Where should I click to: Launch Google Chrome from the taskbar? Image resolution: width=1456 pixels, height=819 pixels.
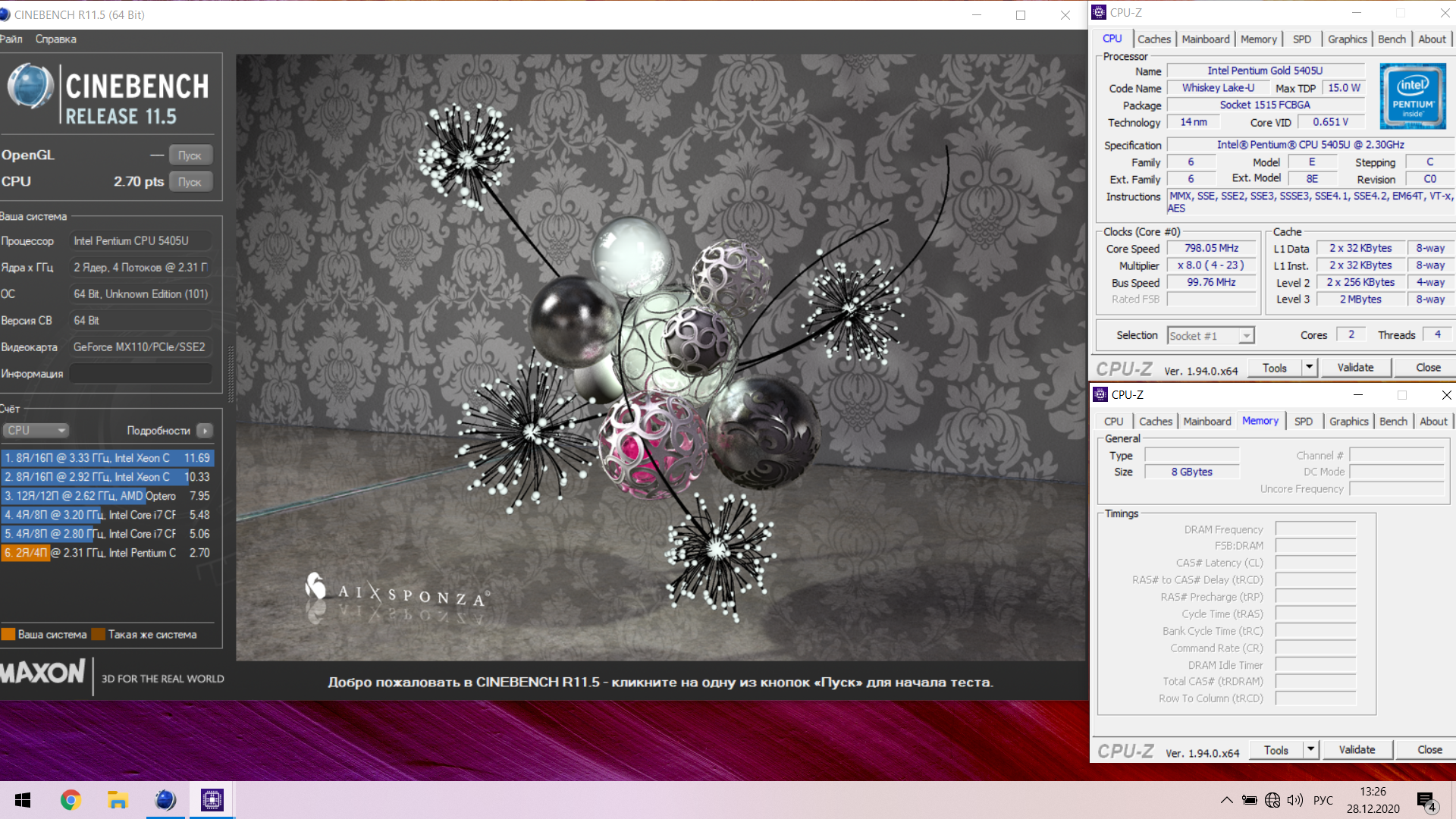pos(71,800)
